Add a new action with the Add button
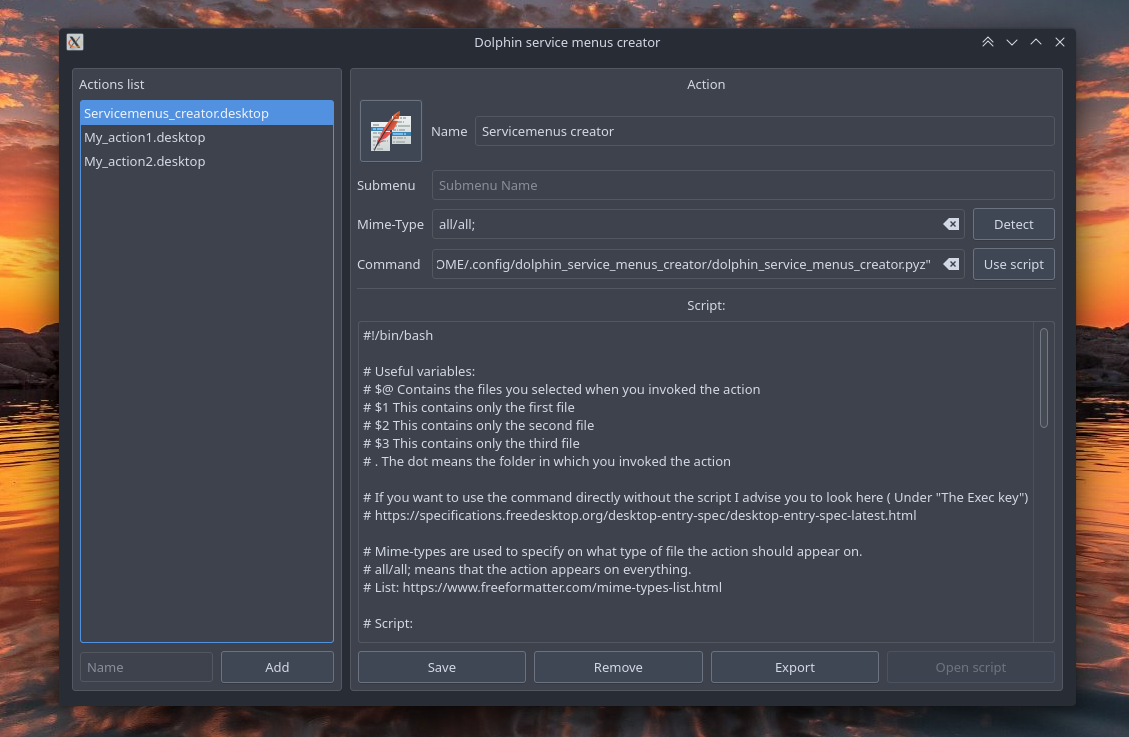Viewport: 1129px width, 737px height. click(277, 667)
